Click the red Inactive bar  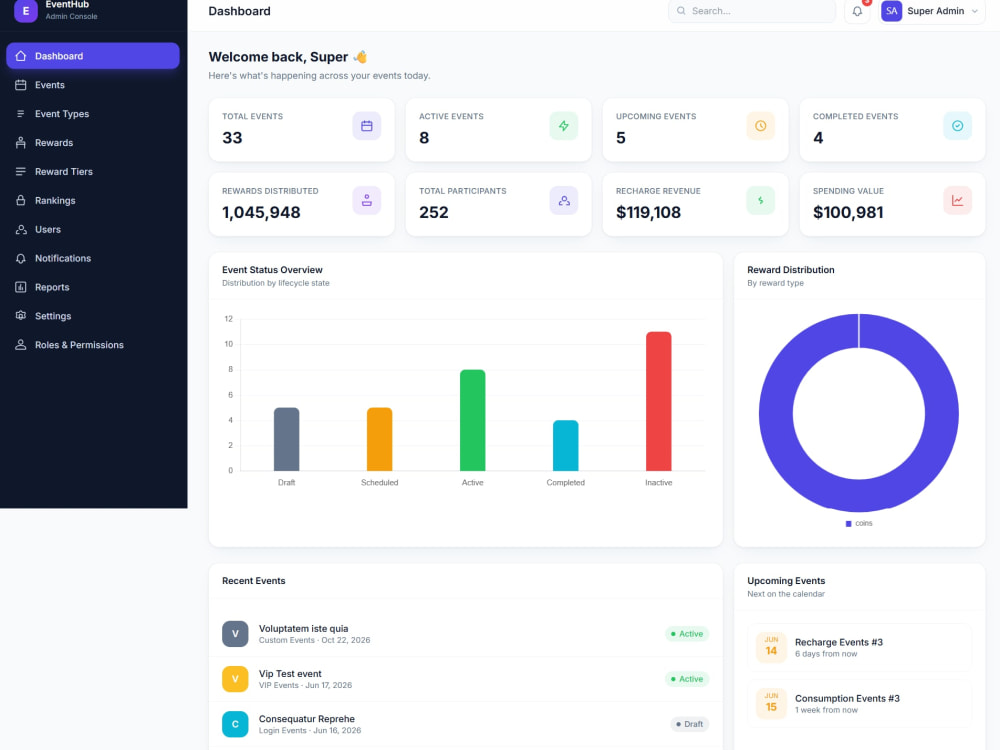tap(659, 401)
